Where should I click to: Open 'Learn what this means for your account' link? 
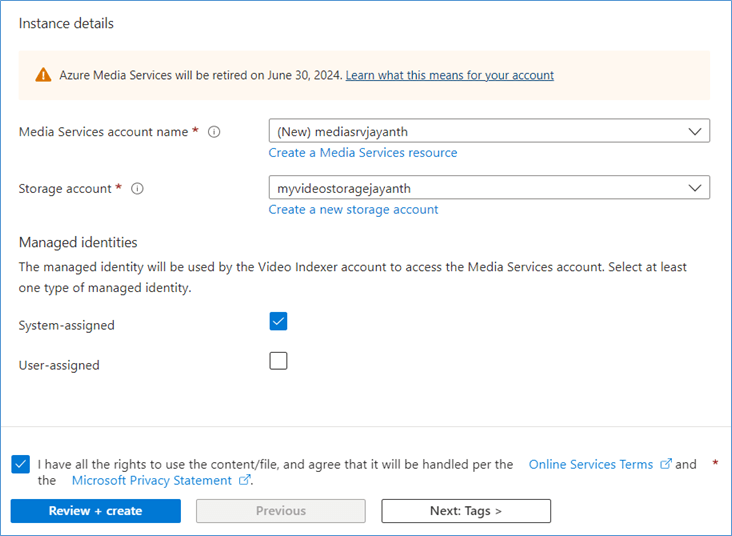coord(450,75)
